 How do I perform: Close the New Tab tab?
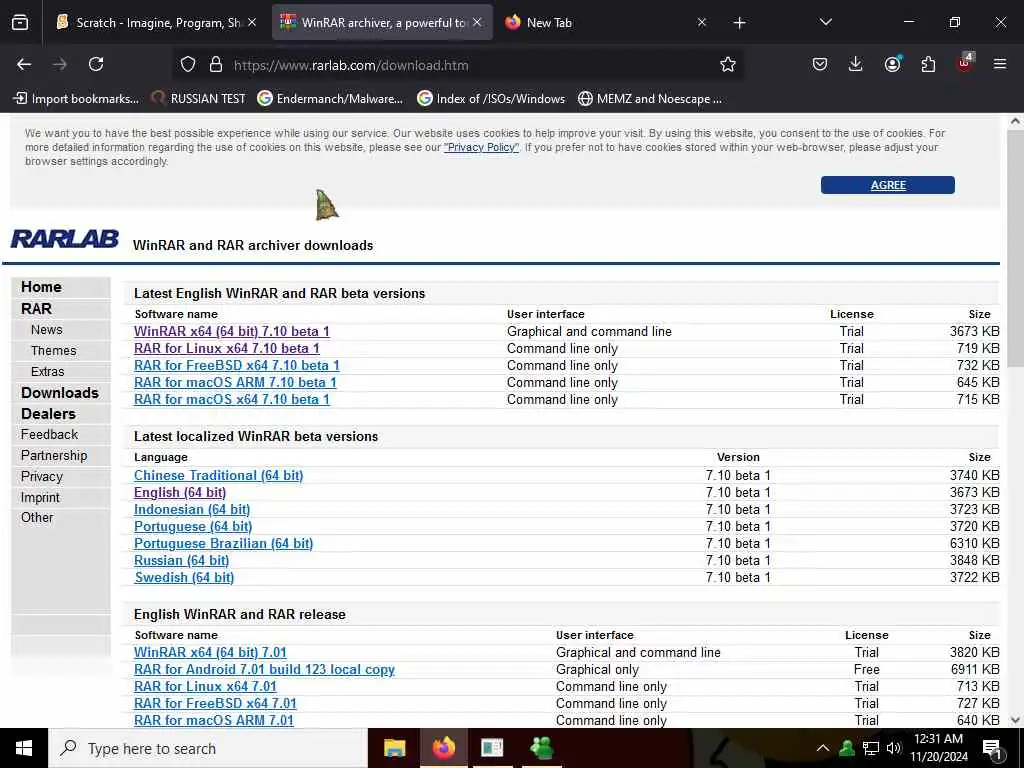click(x=702, y=22)
